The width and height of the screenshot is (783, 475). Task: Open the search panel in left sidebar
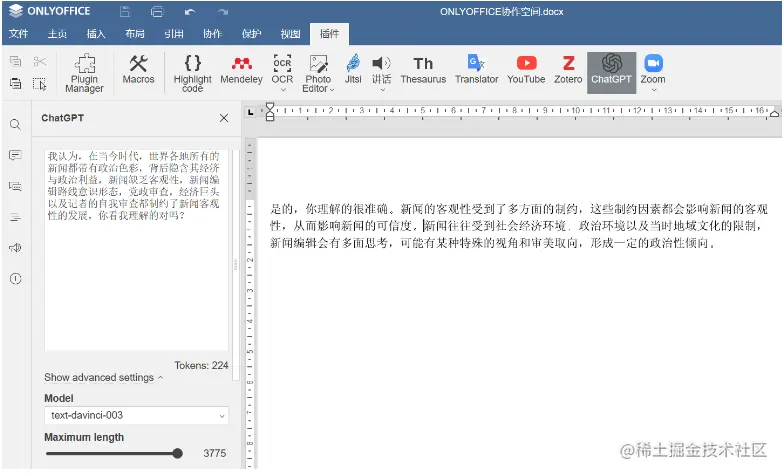coord(15,124)
